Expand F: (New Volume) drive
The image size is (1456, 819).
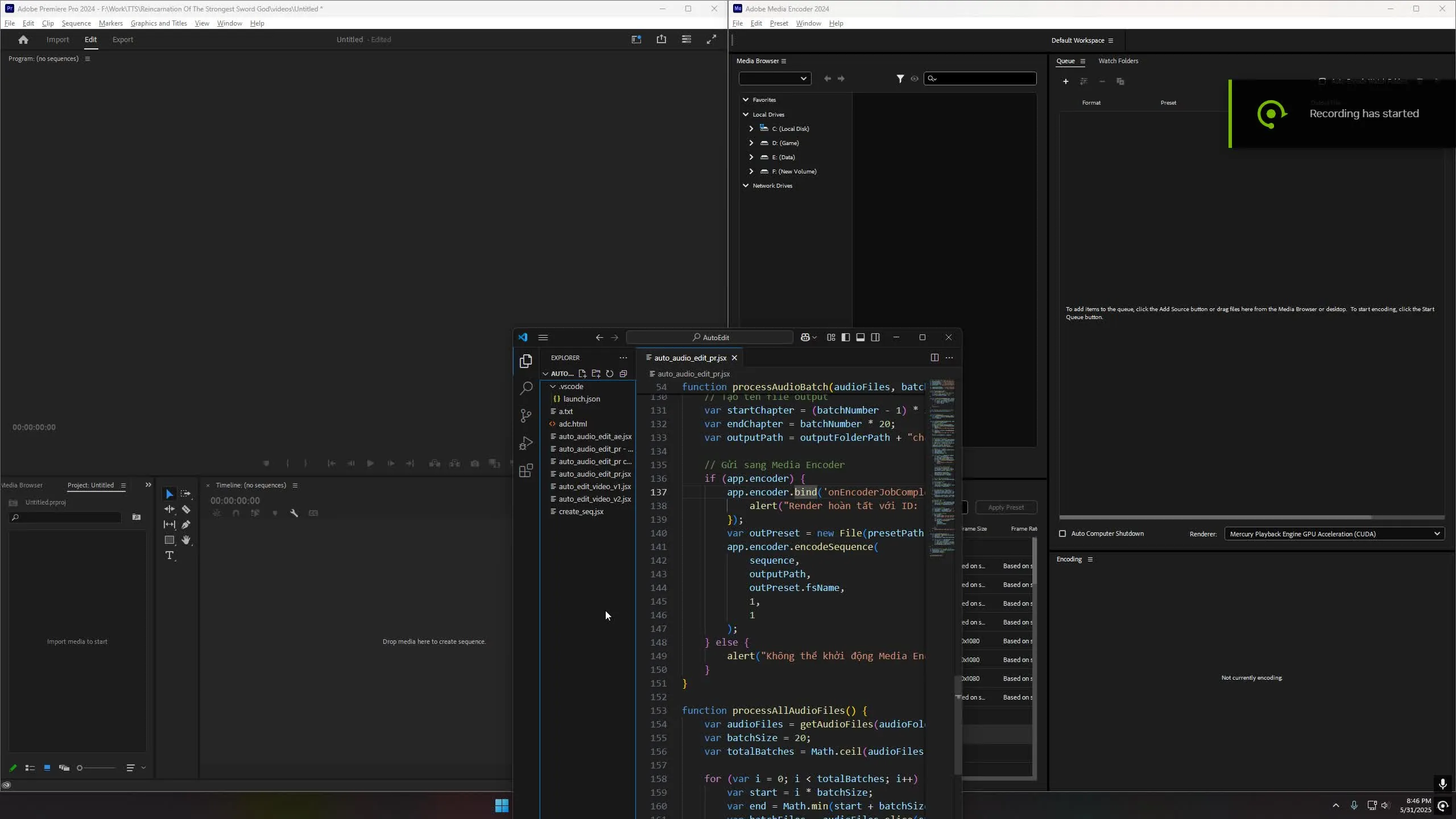751,172
